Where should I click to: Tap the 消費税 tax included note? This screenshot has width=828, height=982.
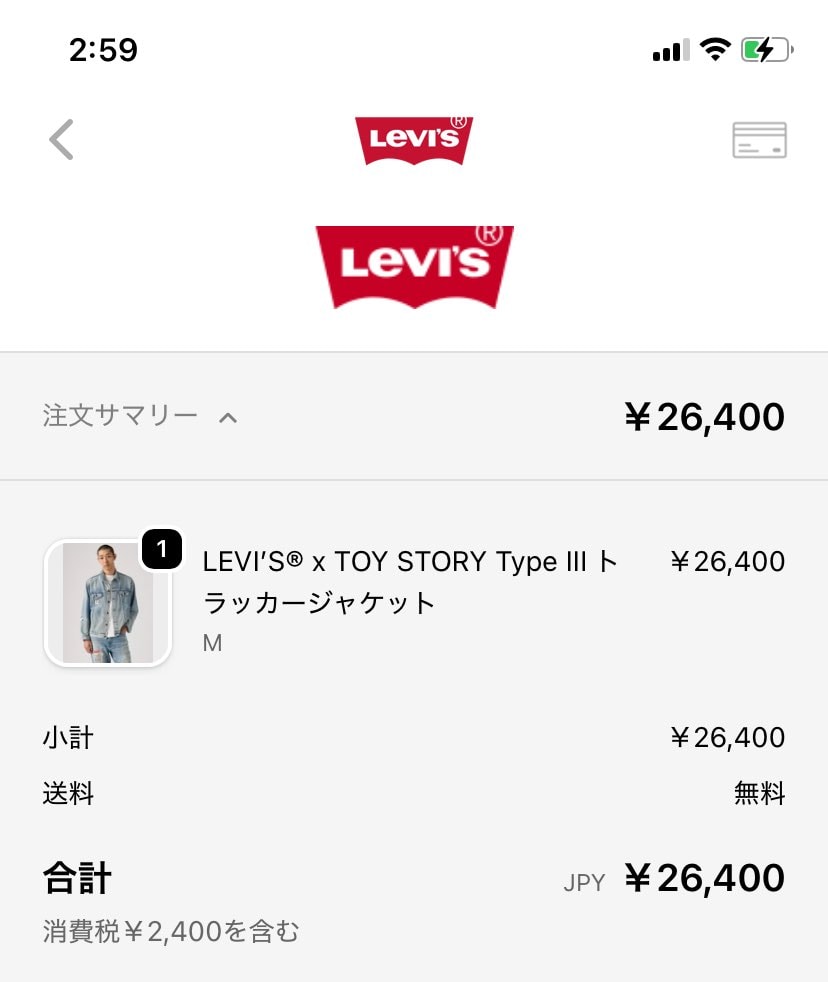pos(171,932)
